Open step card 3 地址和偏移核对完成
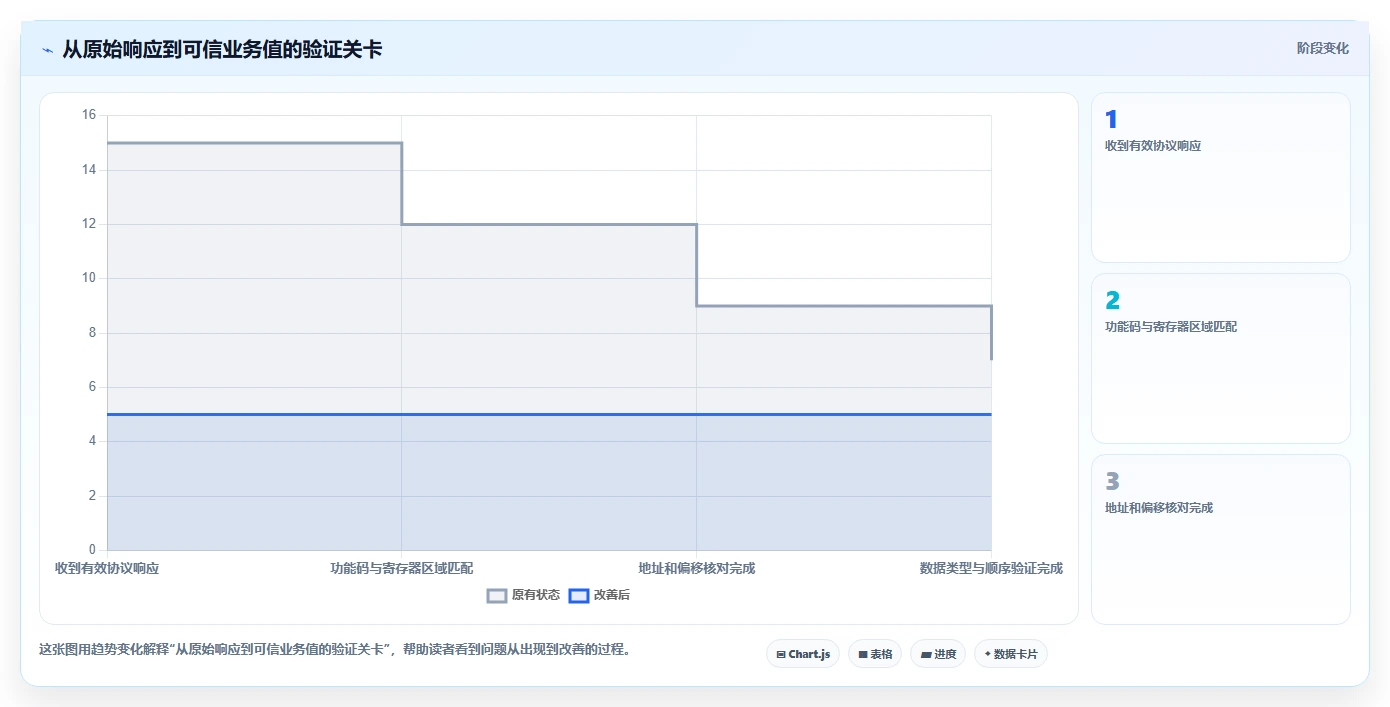 pos(1220,540)
